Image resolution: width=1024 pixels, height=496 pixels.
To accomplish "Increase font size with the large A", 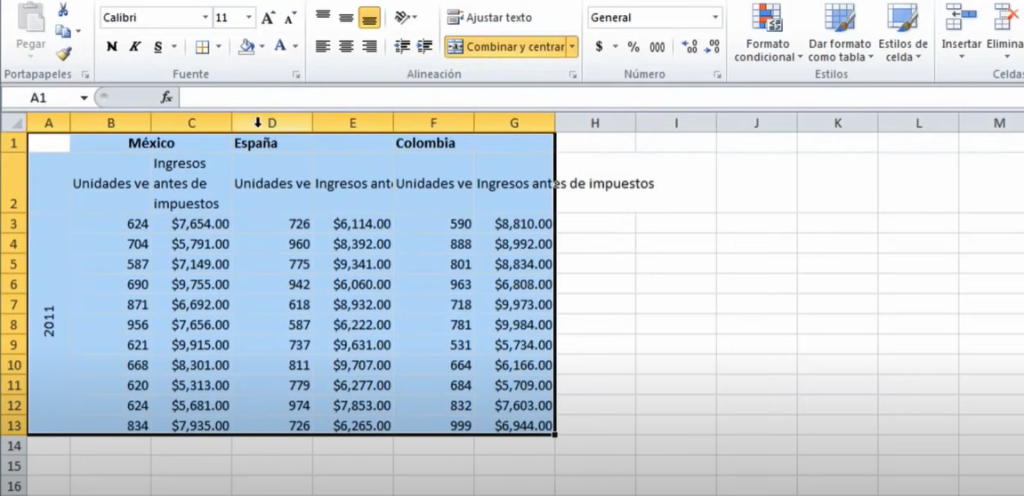I will [268, 18].
